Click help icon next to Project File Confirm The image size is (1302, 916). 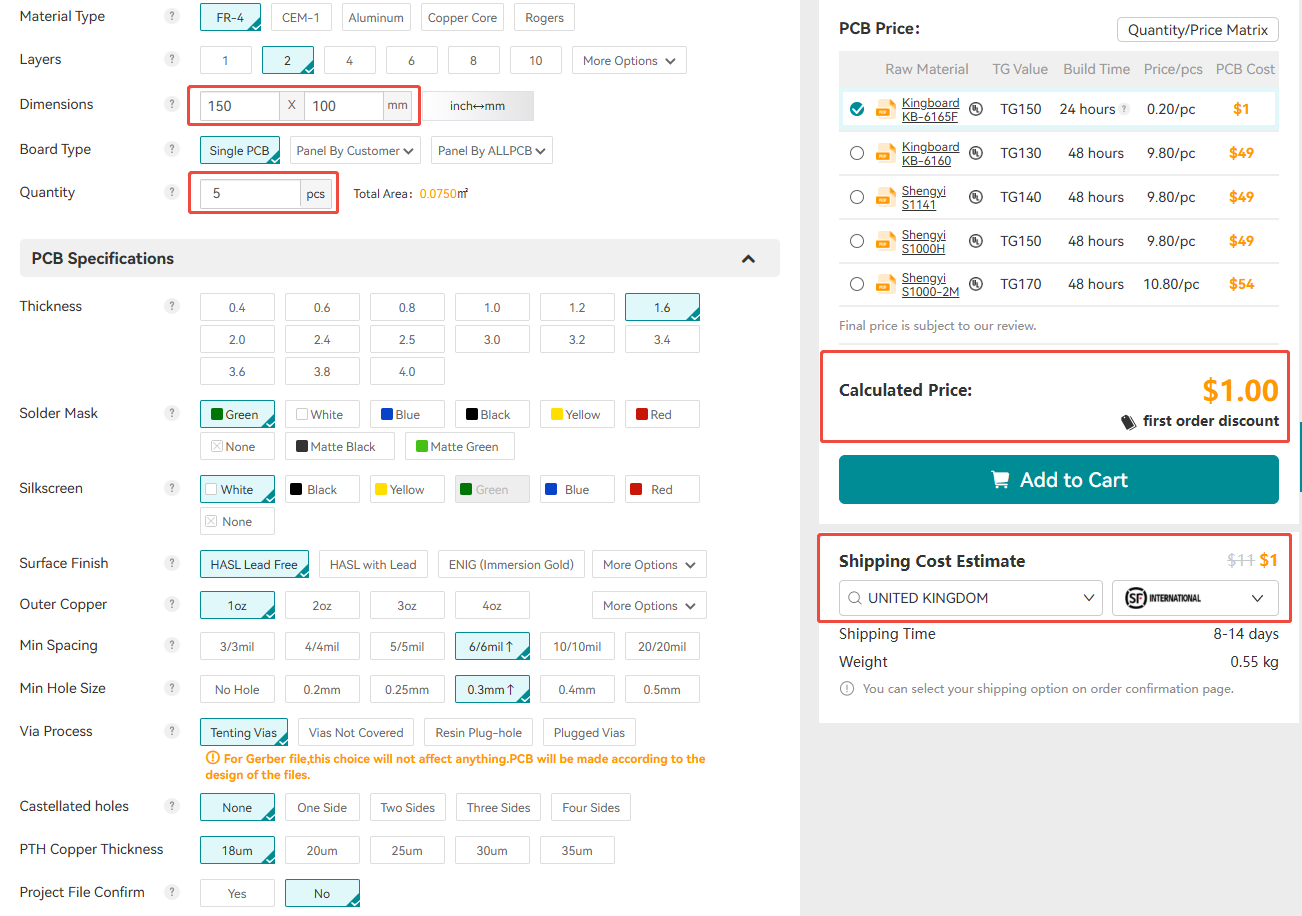[172, 892]
